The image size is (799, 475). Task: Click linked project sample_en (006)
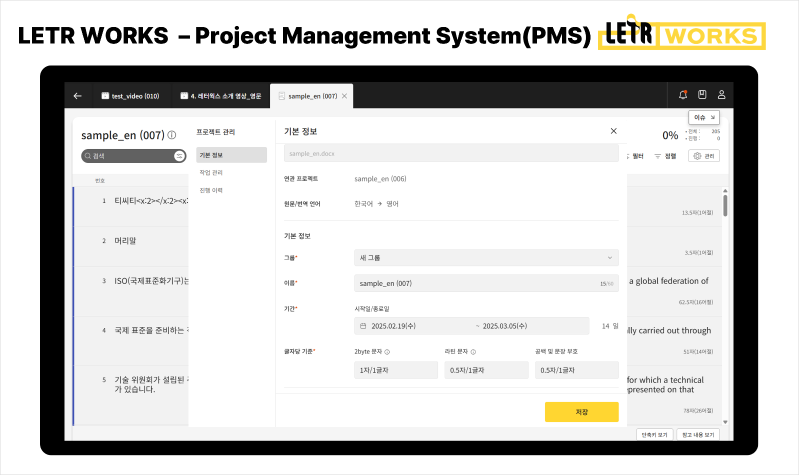(380, 179)
